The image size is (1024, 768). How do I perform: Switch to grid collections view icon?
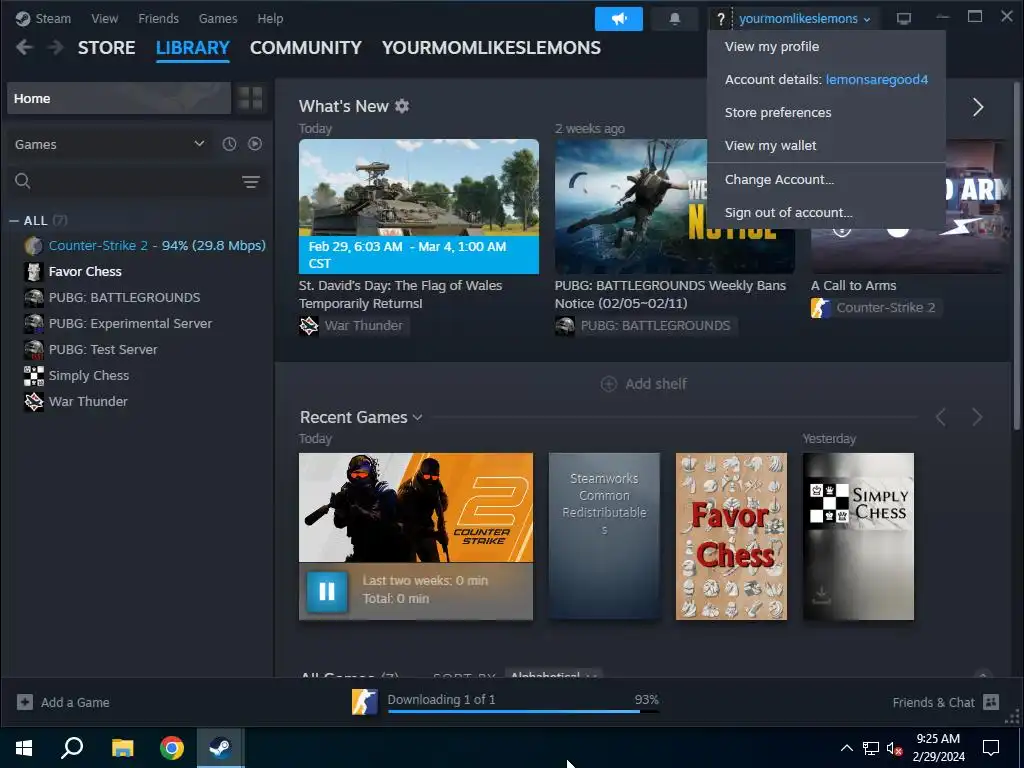pos(250,99)
